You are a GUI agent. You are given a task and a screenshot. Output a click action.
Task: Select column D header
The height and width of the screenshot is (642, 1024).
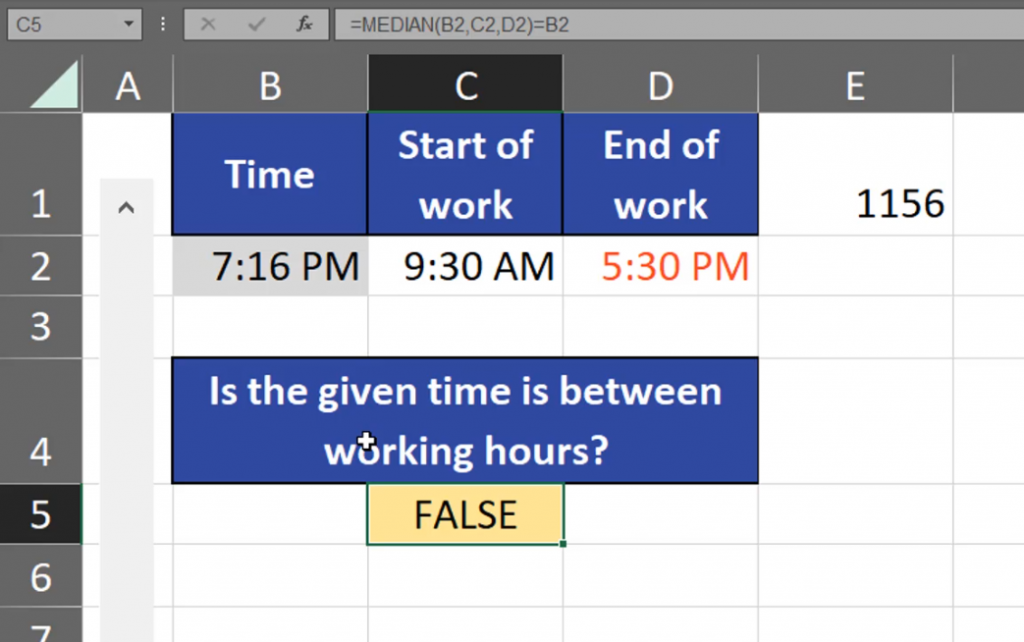660,87
